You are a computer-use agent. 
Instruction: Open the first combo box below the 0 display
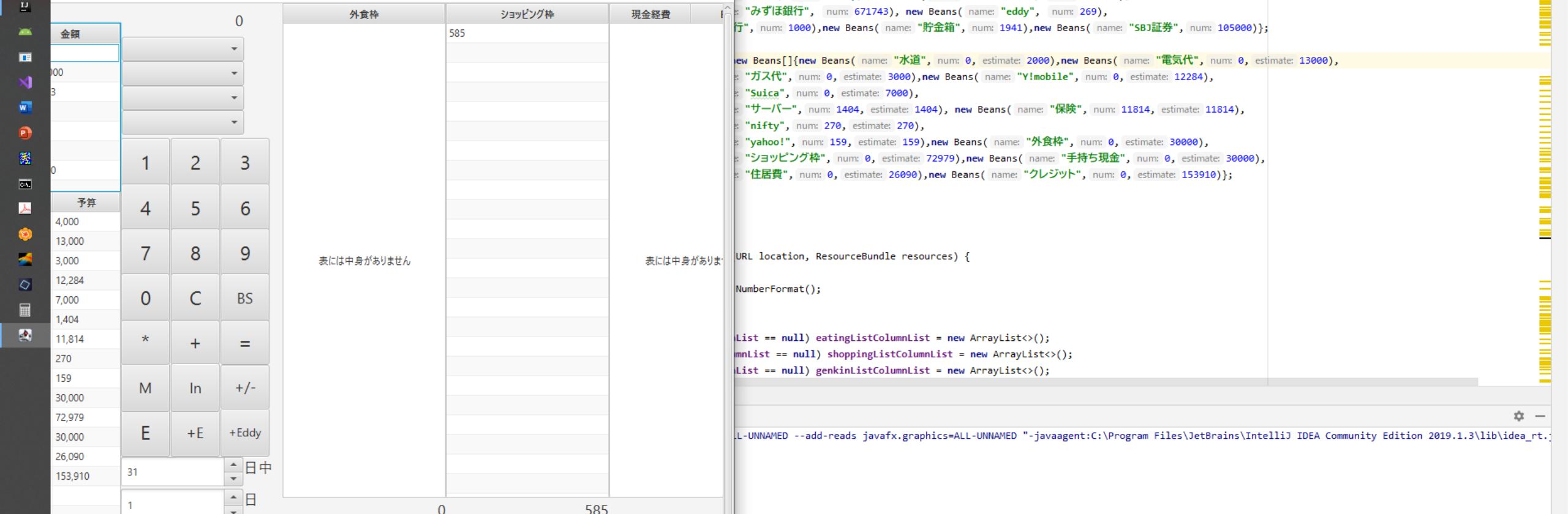tap(183, 49)
